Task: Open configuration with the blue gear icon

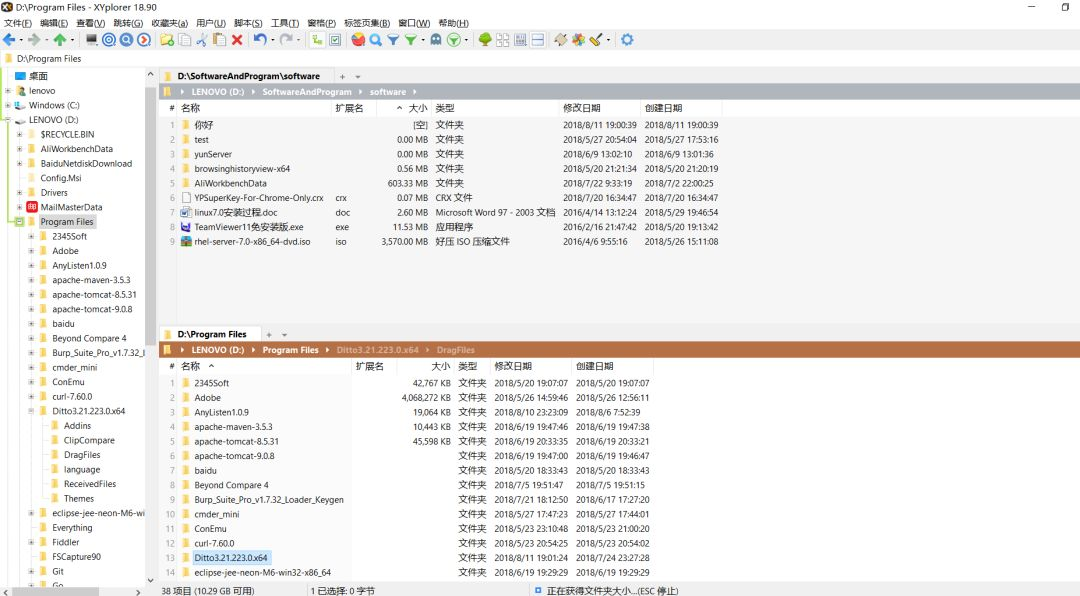Action: [x=627, y=40]
